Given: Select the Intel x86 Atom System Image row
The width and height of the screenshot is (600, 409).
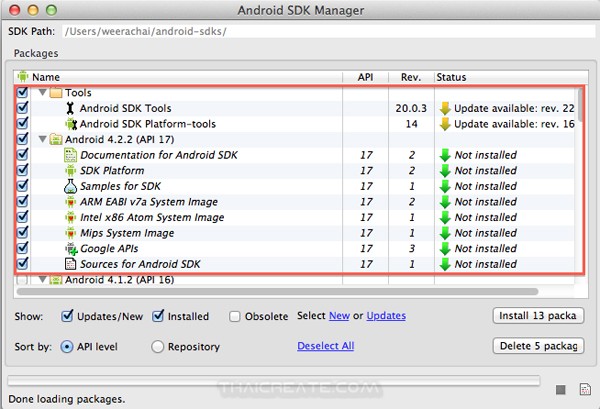Looking at the screenshot, I should [294, 217].
